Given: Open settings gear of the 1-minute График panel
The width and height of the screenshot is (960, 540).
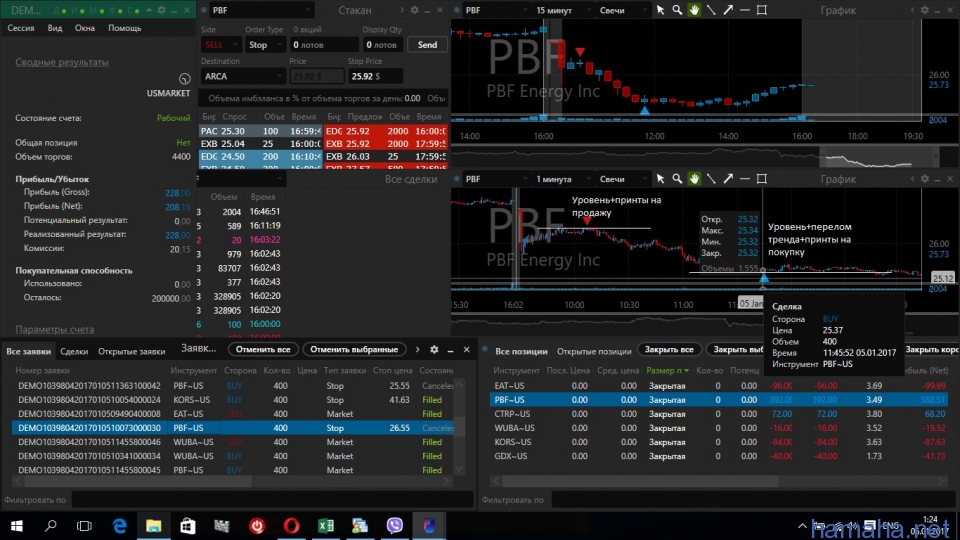Looking at the screenshot, I should pyautogui.click(x=924, y=179).
